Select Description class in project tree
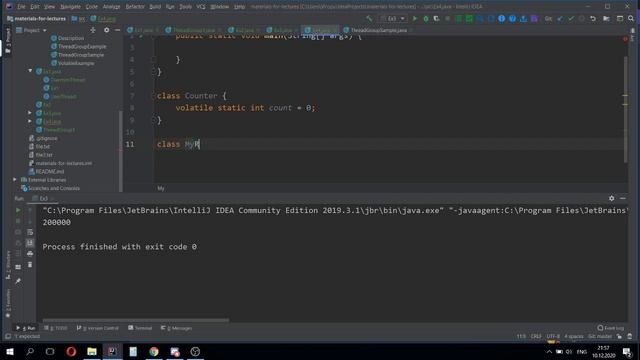This screenshot has width=640, height=360. pyautogui.click(x=71, y=38)
